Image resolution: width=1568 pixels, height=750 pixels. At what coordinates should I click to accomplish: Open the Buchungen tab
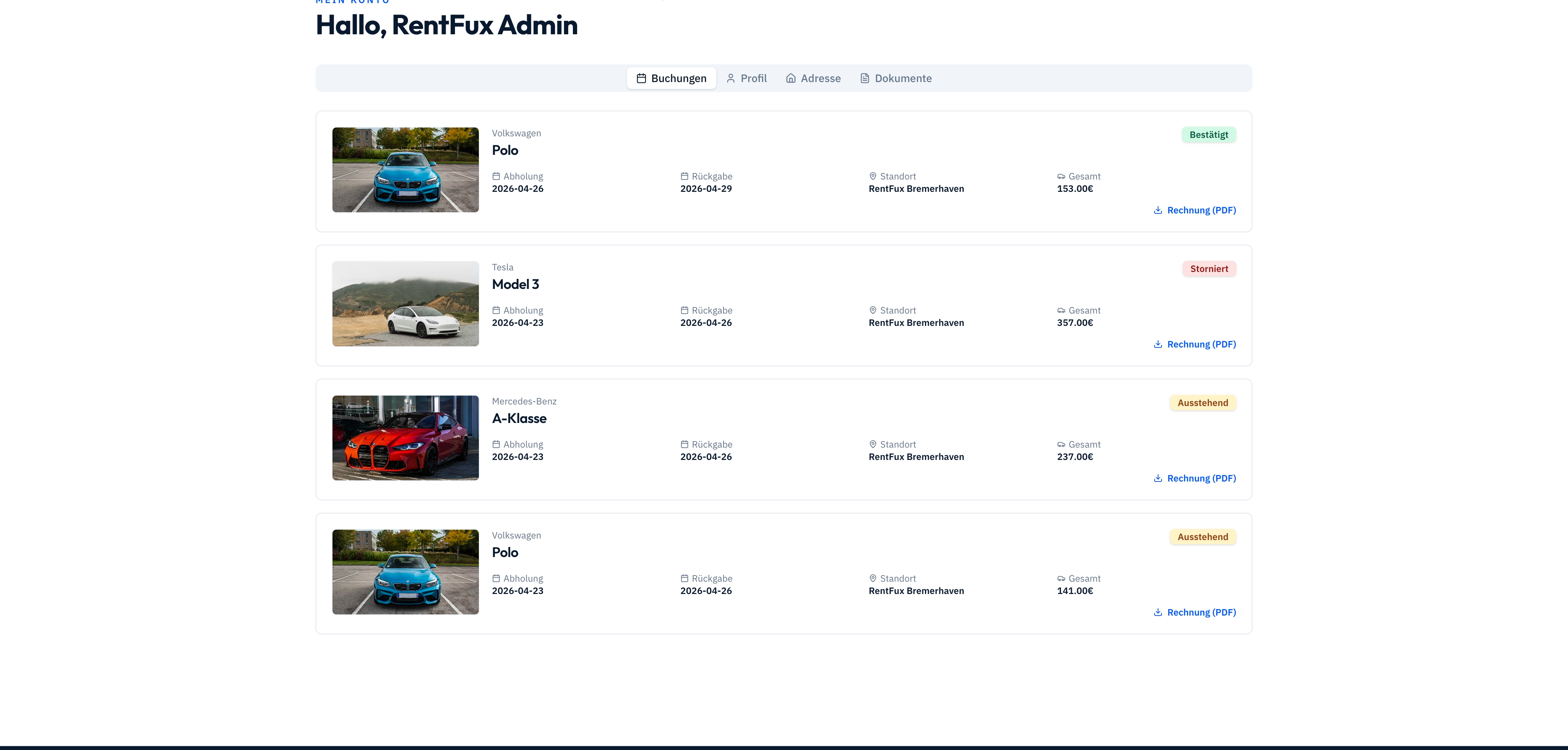click(x=672, y=79)
